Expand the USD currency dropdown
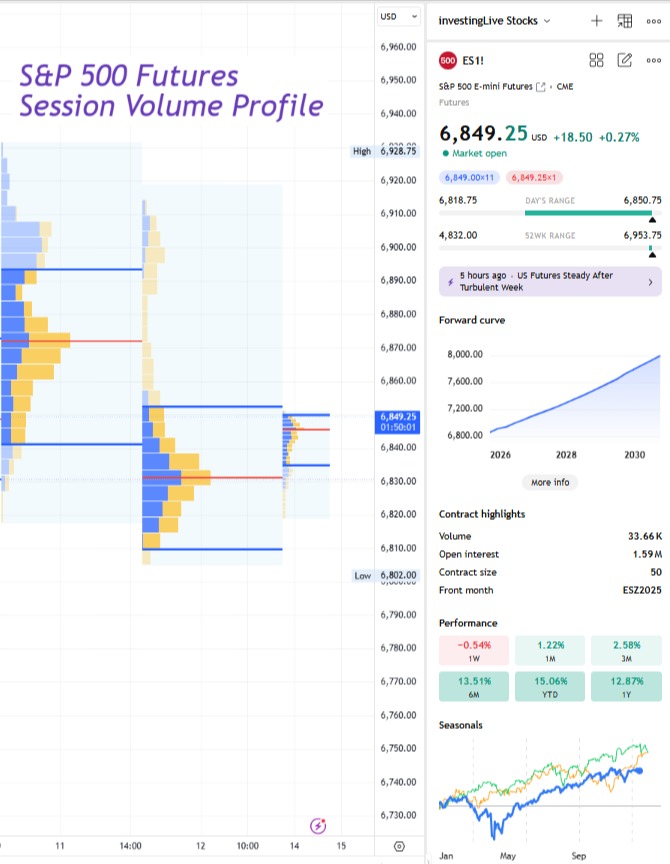Screen dimensions: 670x864 pos(399,16)
